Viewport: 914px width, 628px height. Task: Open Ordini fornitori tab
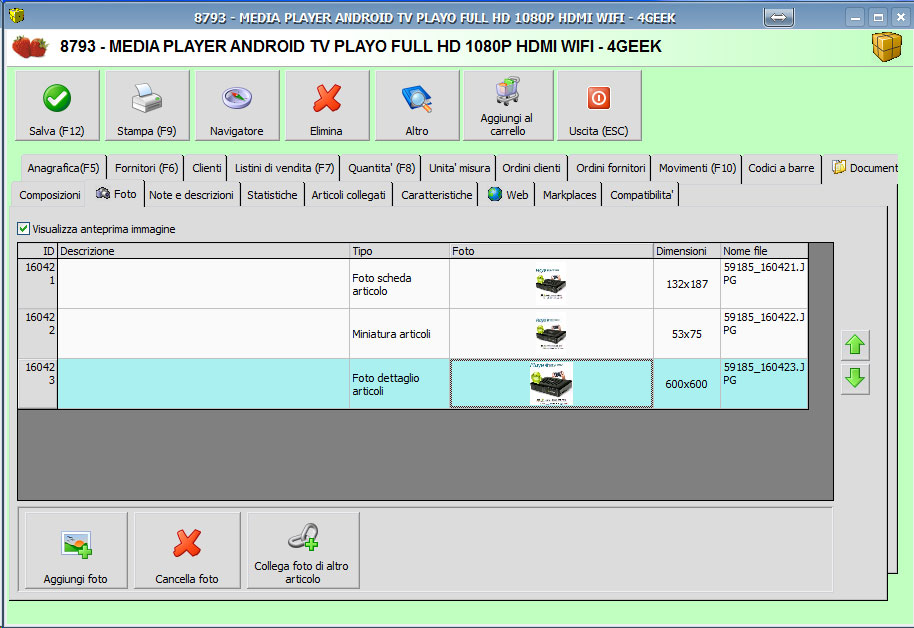click(x=610, y=169)
